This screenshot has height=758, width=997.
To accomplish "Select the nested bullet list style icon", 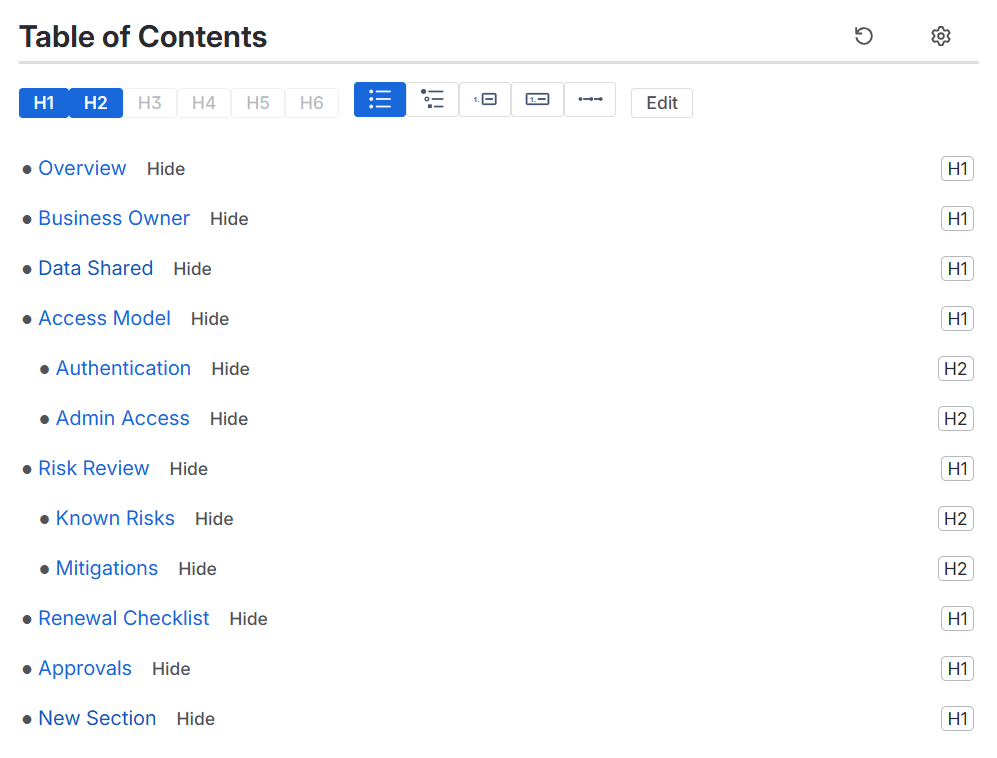I will [432, 99].
